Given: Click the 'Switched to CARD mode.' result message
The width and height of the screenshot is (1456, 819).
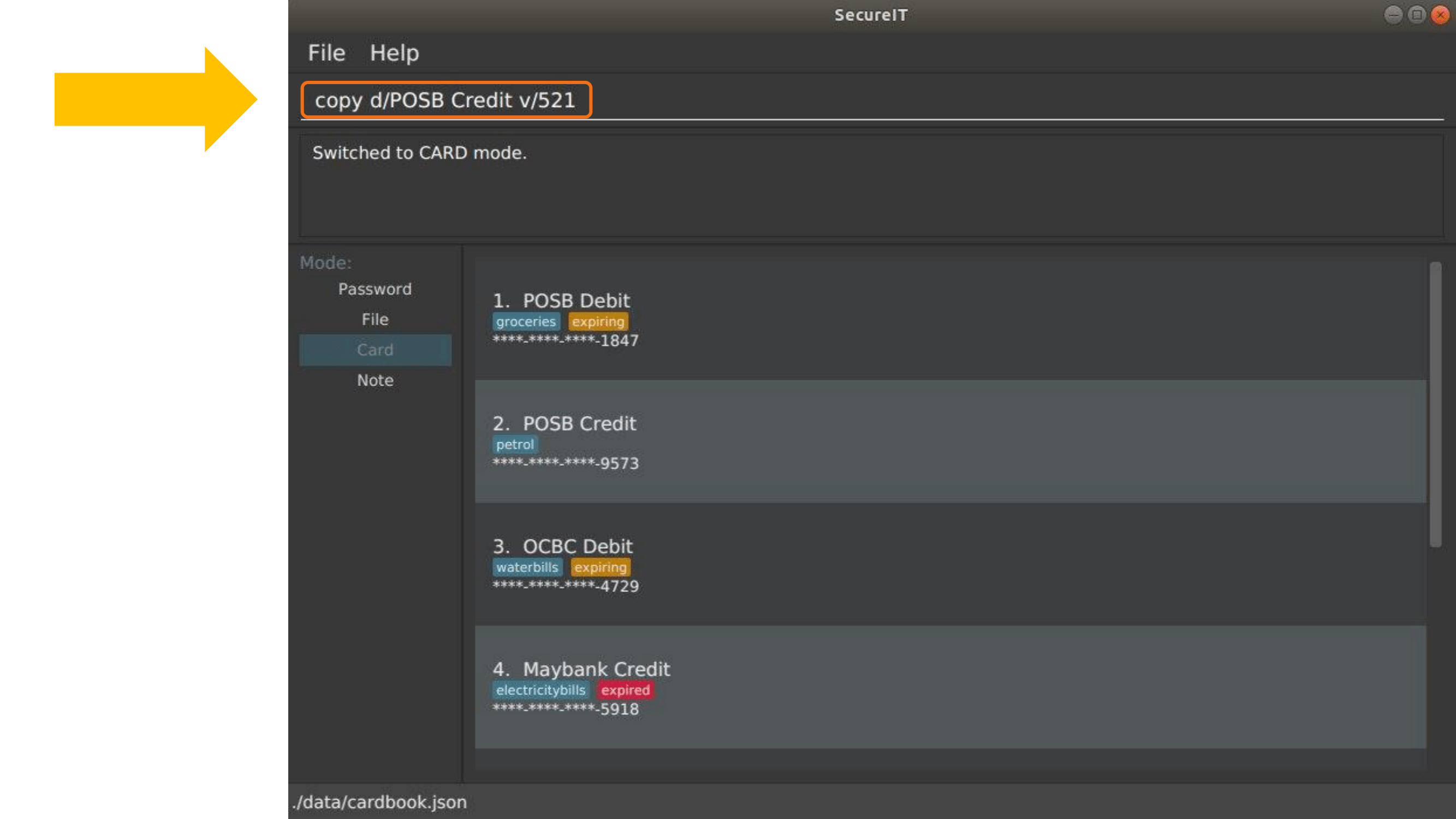Looking at the screenshot, I should pyautogui.click(x=419, y=153).
